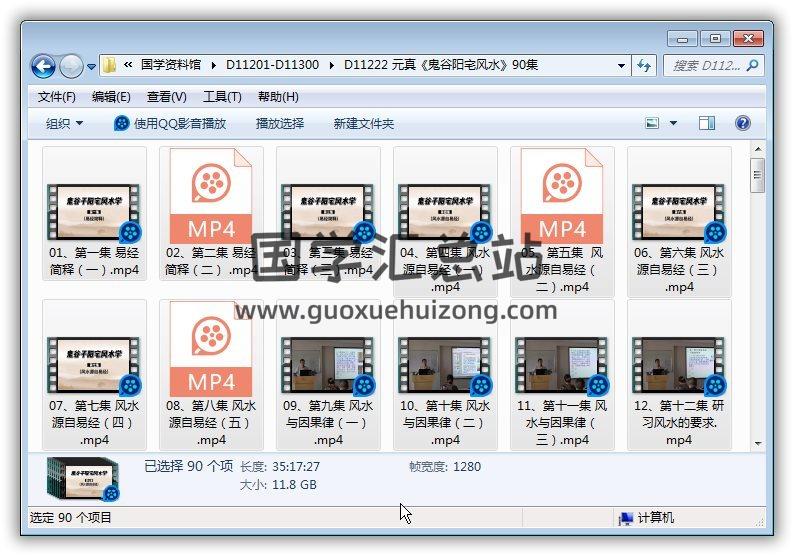The image size is (794, 556).
Task: Click the Forward navigation arrow button
Action: (71, 66)
